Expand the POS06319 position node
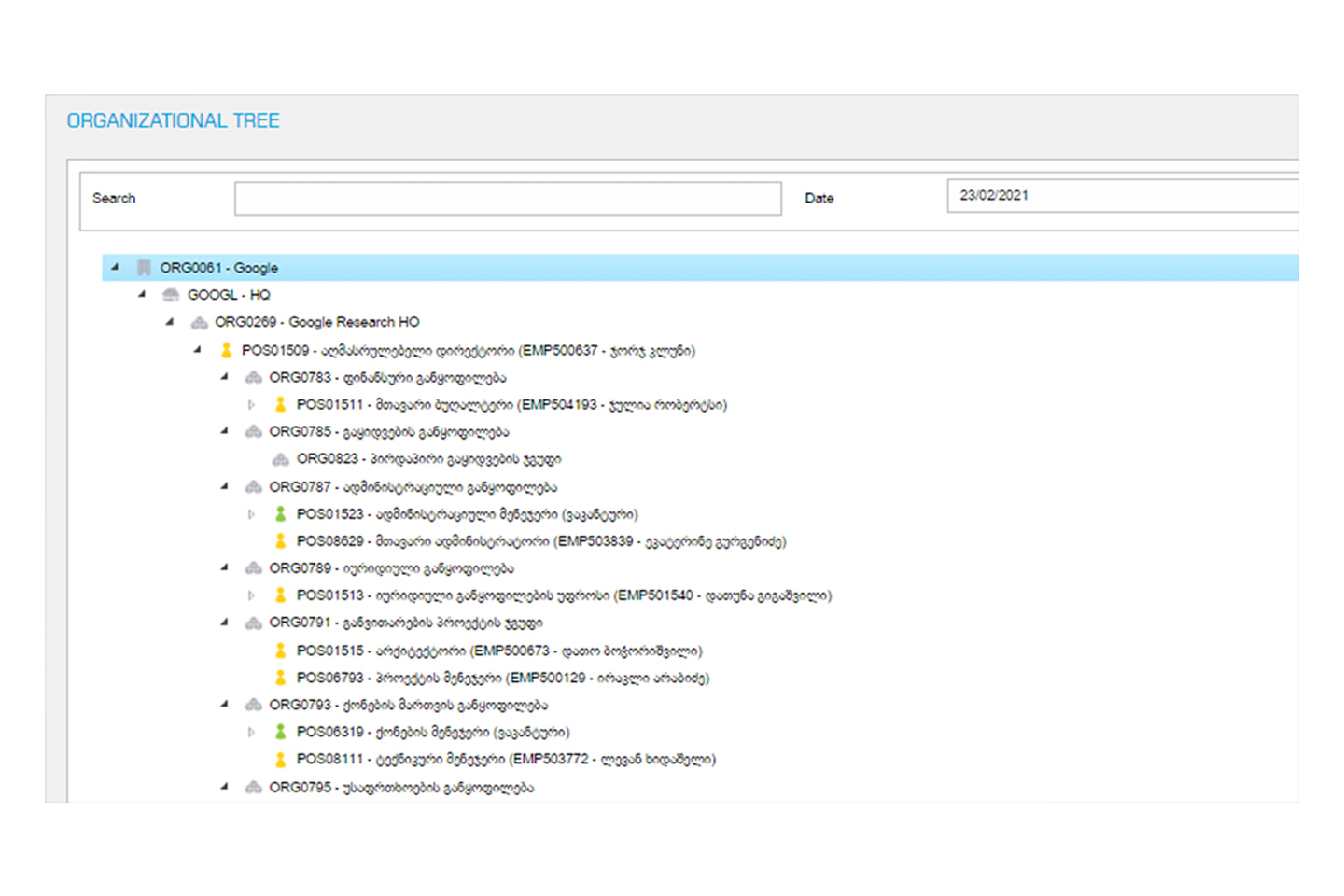This screenshot has height=896, width=1344. [x=251, y=733]
